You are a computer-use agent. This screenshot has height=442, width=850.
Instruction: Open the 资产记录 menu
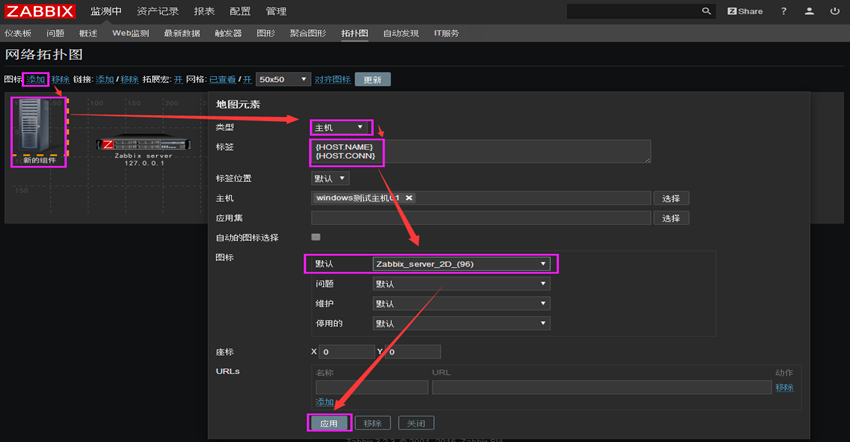[158, 11]
